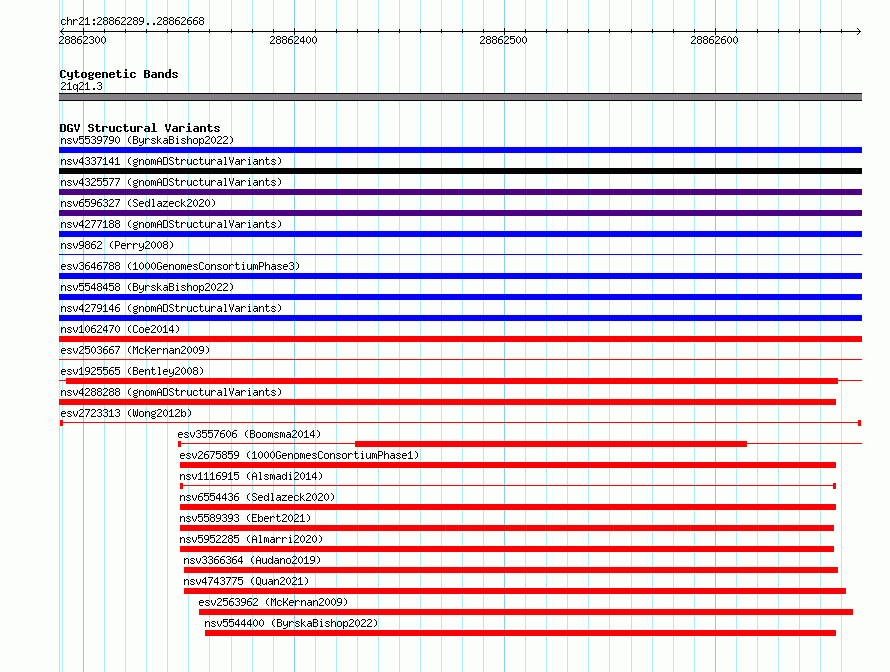Click the chr21:28862289..28862668 region label
Screen dimensions: 890x672
coord(132,21)
